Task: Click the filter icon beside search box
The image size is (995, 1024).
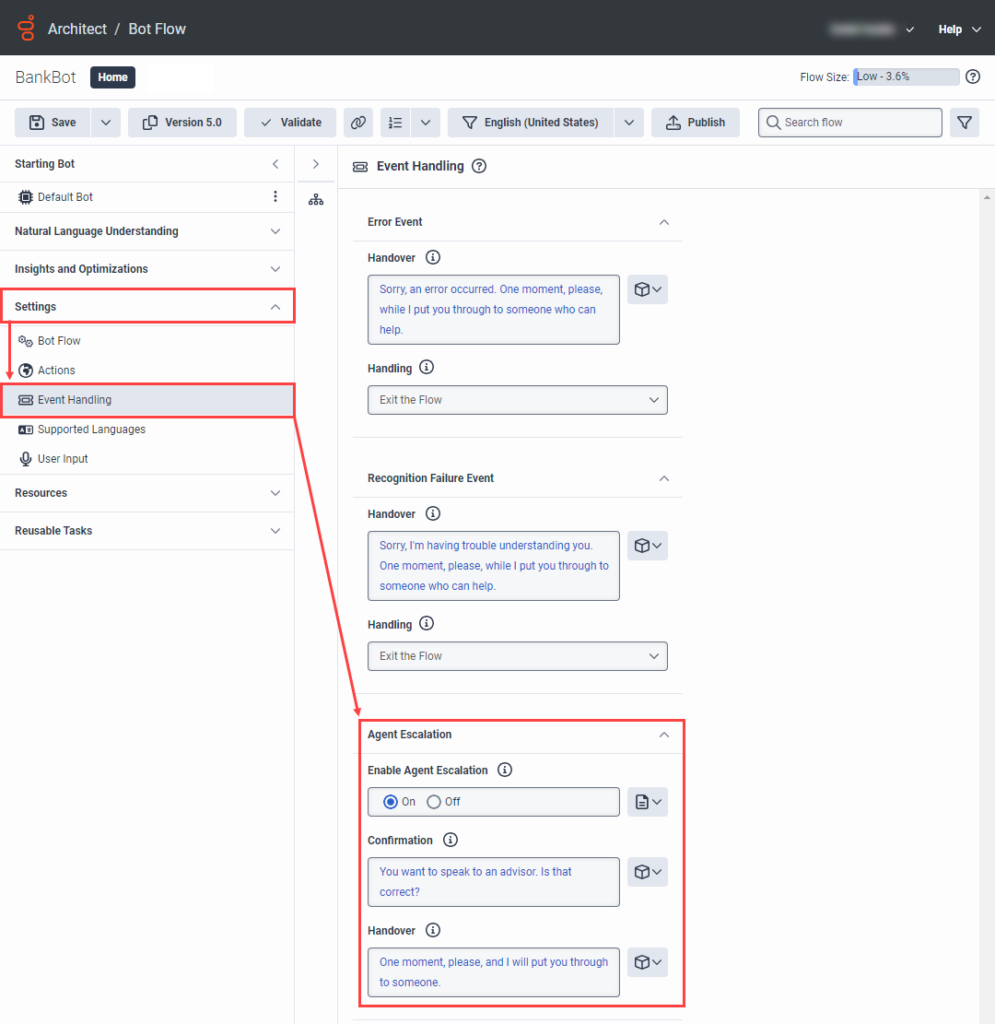Action: [x=964, y=122]
